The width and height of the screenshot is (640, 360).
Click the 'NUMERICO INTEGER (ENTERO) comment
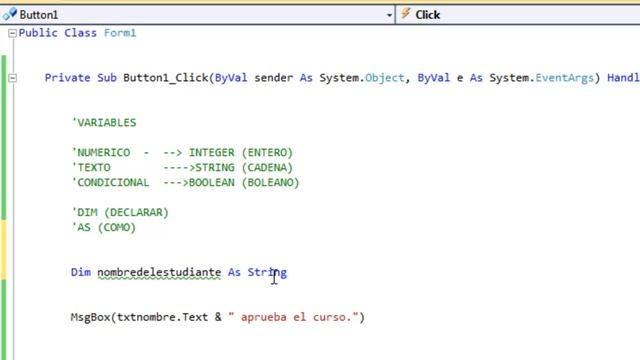[x=182, y=152]
